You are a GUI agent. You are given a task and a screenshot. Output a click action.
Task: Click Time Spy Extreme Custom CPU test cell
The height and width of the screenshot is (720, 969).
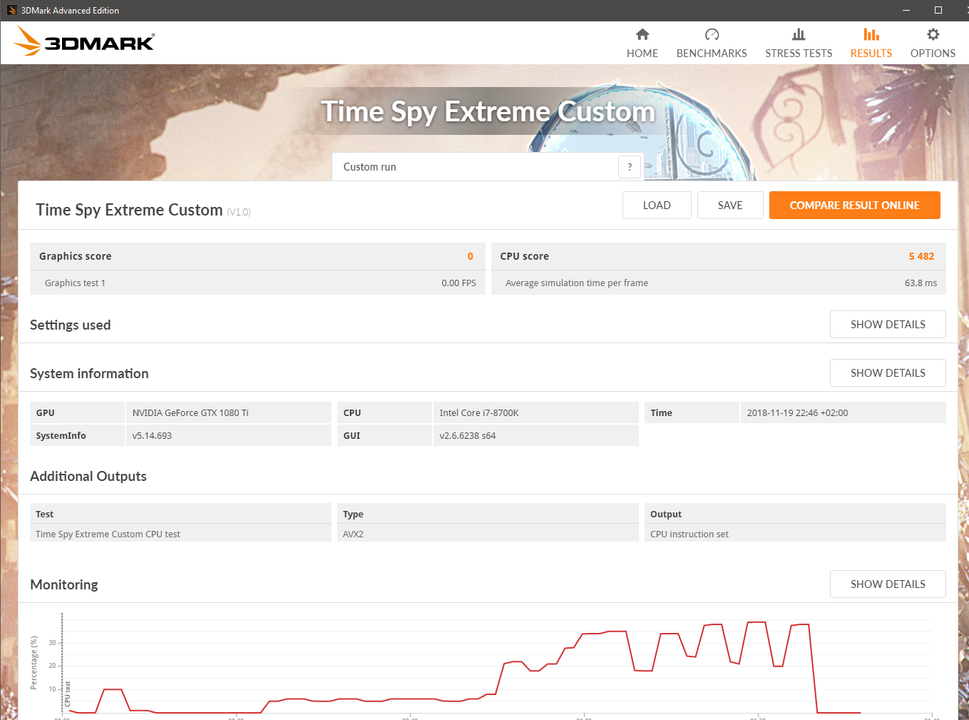coord(180,534)
